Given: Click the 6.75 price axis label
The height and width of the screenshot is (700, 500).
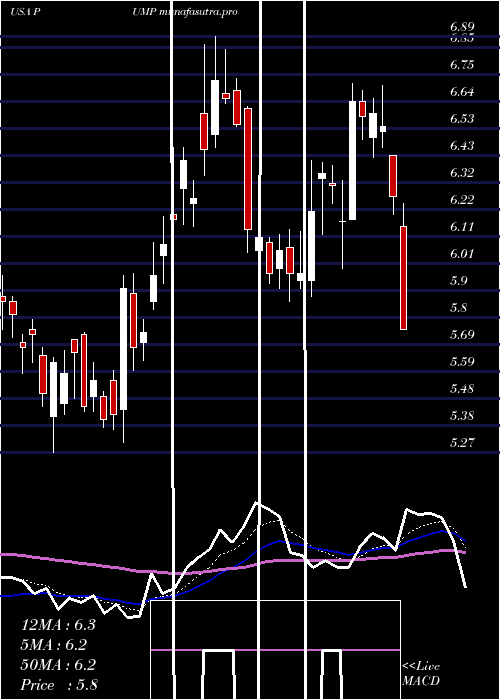Looking at the screenshot, I should (x=462, y=65).
